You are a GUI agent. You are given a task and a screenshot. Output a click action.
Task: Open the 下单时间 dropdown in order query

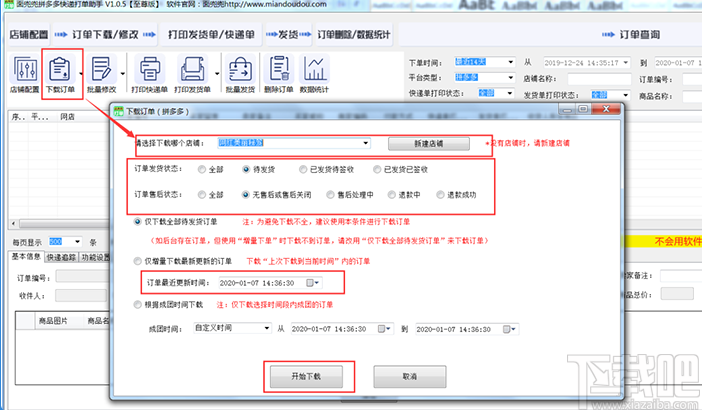point(511,62)
